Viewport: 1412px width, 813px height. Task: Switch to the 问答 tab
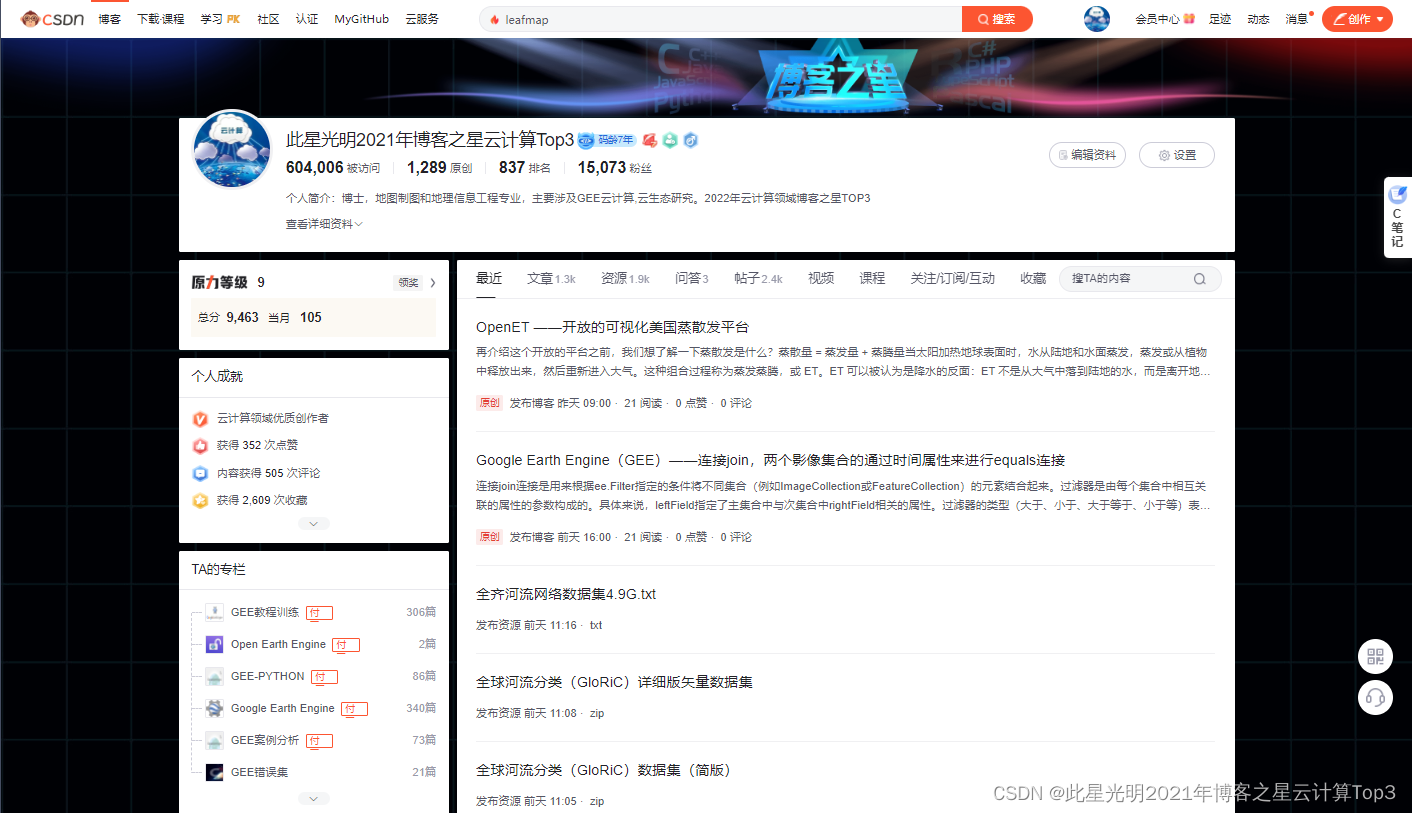coord(691,278)
